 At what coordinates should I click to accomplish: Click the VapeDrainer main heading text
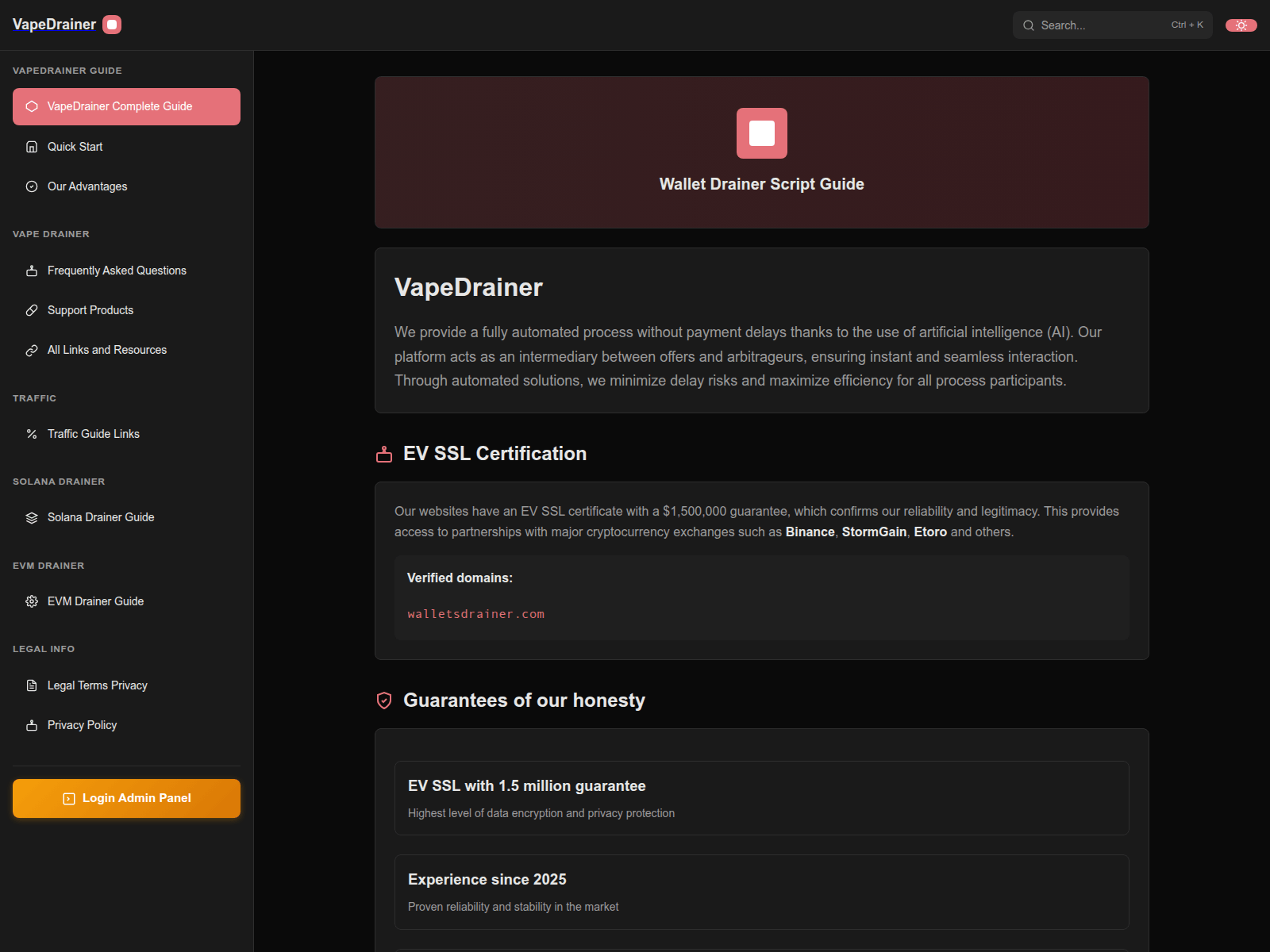(468, 287)
